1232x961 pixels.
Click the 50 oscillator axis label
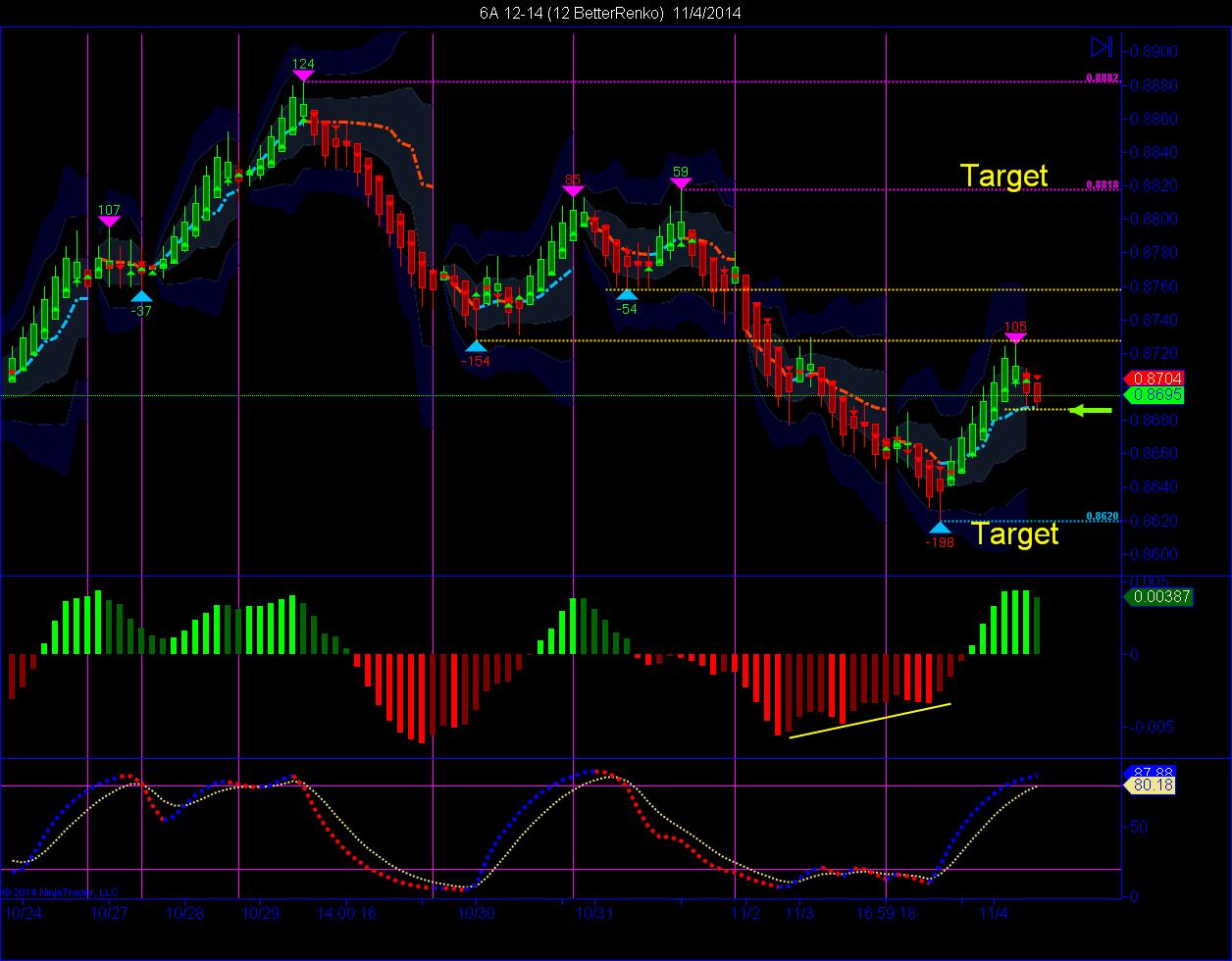[1140, 827]
